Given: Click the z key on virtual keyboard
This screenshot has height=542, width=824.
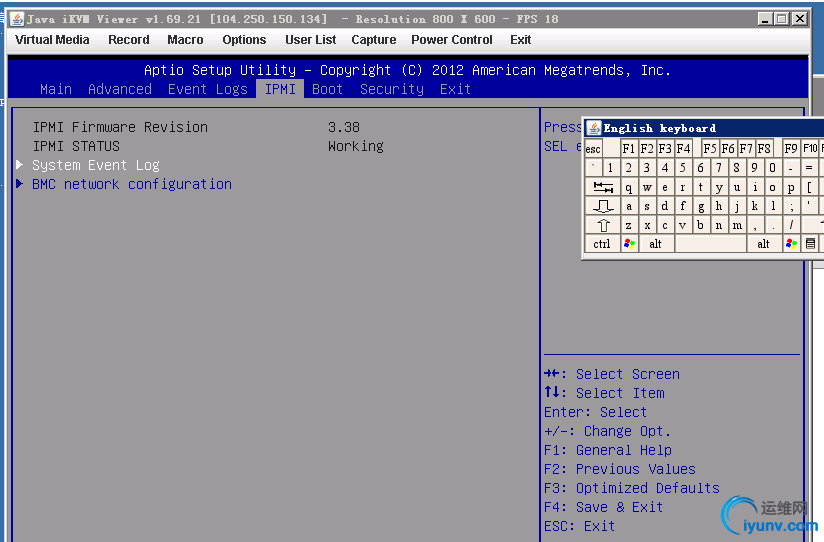Looking at the screenshot, I should pos(629,225).
